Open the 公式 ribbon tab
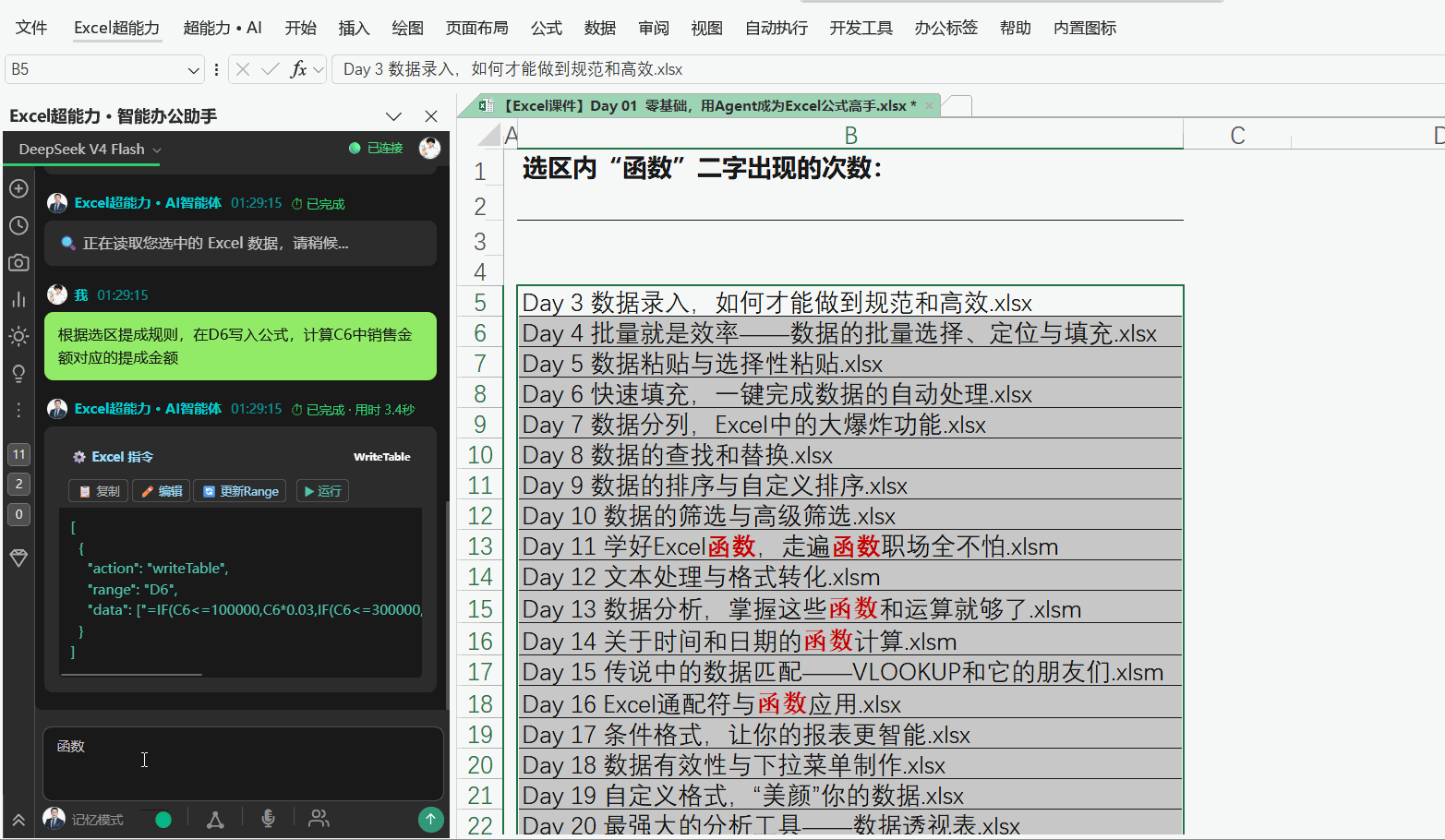The image size is (1445, 840). click(547, 28)
